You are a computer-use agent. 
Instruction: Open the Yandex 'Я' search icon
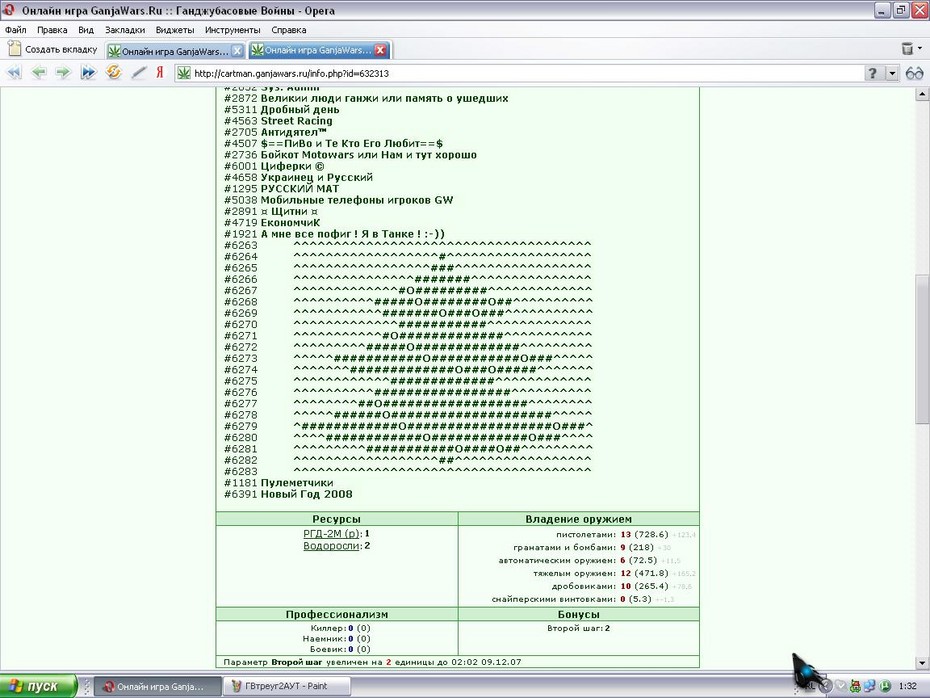pyautogui.click(x=159, y=72)
